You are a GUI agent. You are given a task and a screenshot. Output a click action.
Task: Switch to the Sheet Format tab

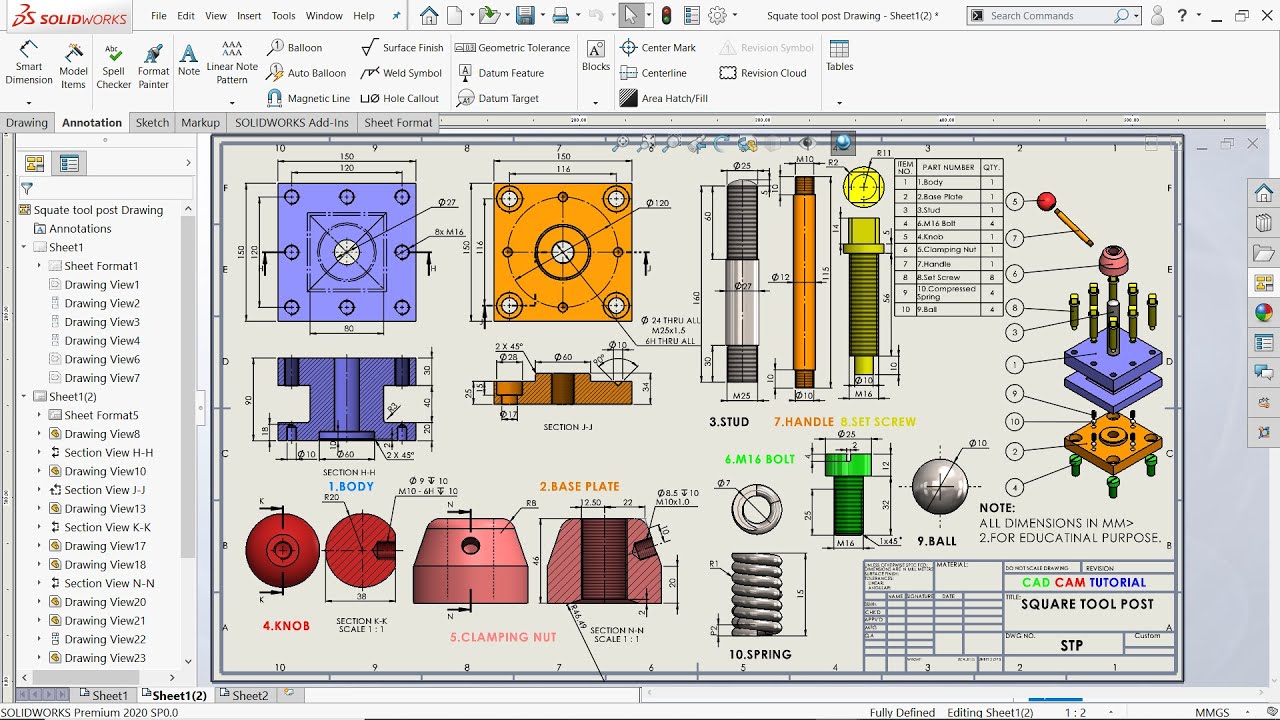(x=398, y=122)
